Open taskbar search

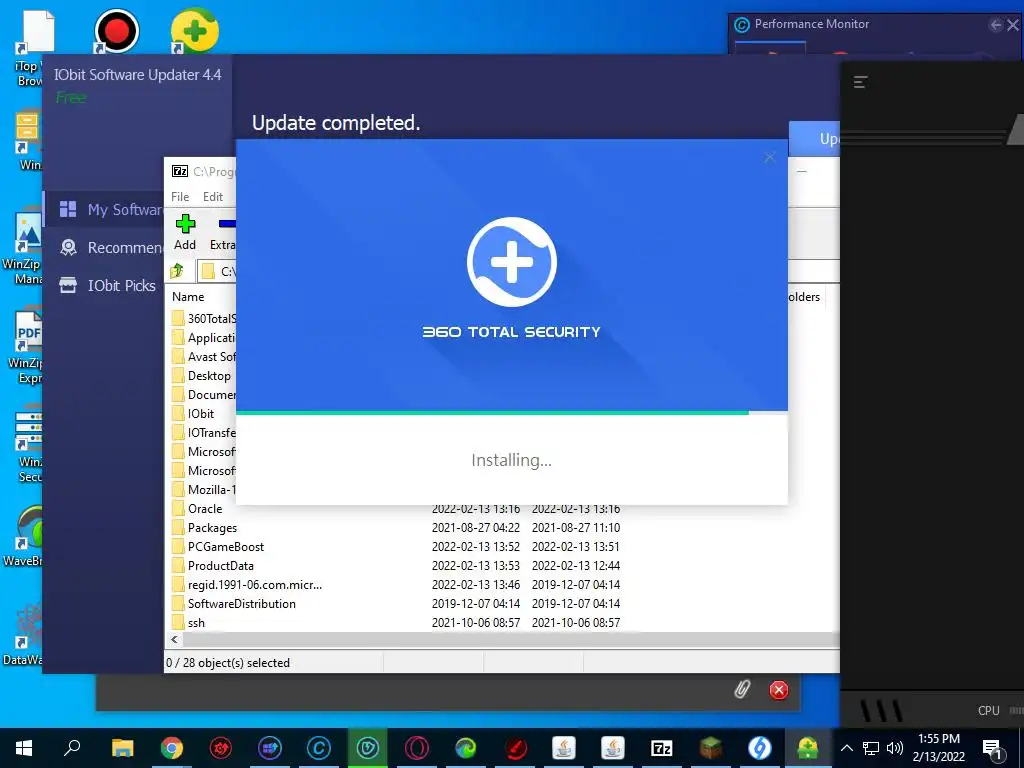coord(72,748)
